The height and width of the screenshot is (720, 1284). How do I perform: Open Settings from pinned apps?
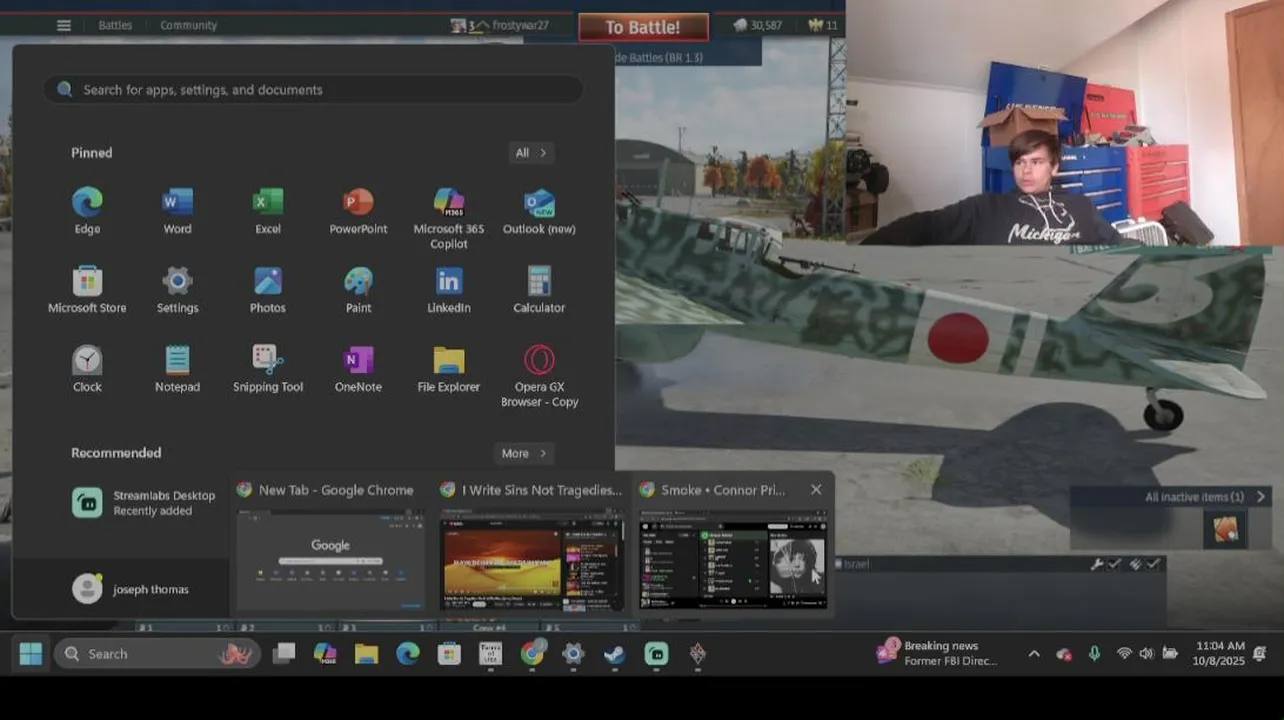pyautogui.click(x=177, y=290)
